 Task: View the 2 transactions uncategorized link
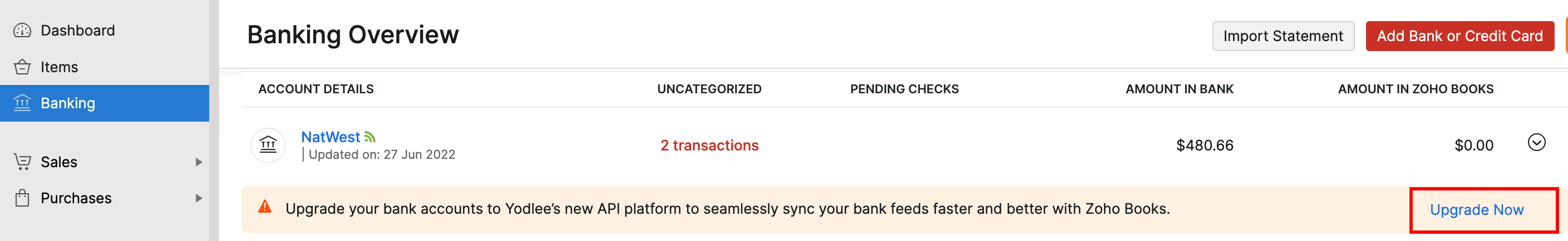pyautogui.click(x=709, y=145)
